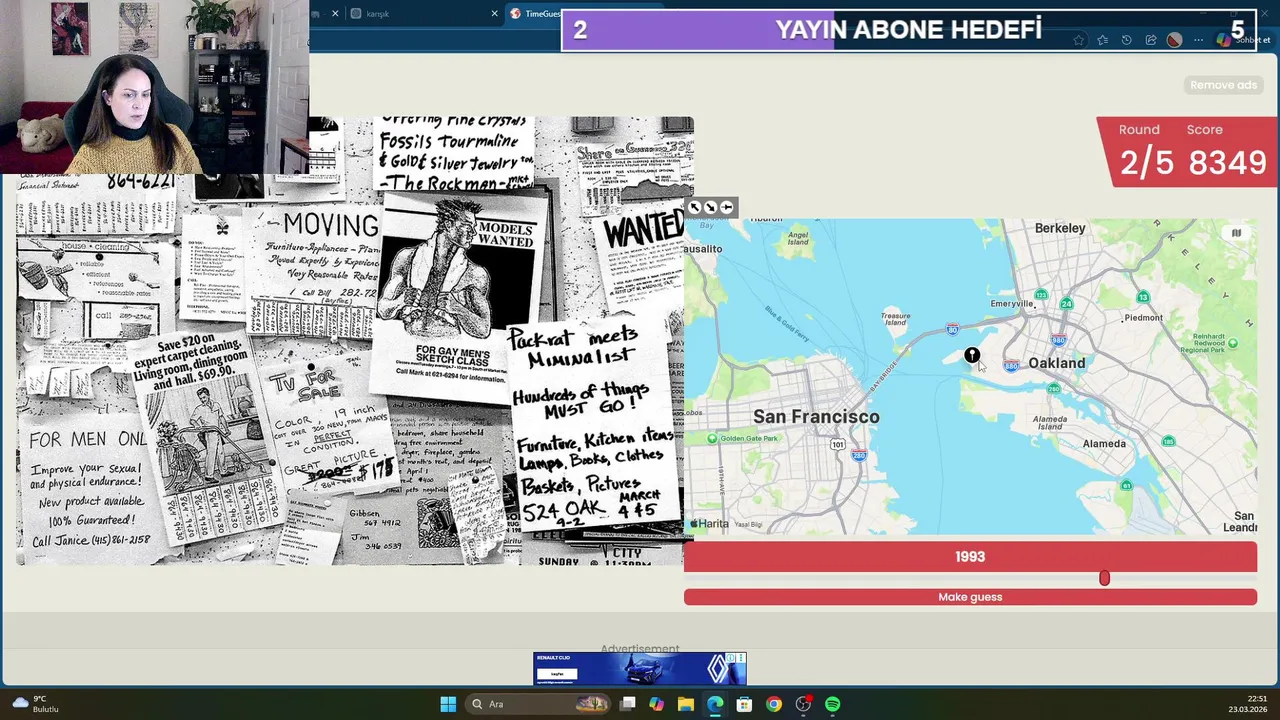1280x720 pixels.
Task: Open browser Settings and more menu
Action: click(x=1198, y=40)
